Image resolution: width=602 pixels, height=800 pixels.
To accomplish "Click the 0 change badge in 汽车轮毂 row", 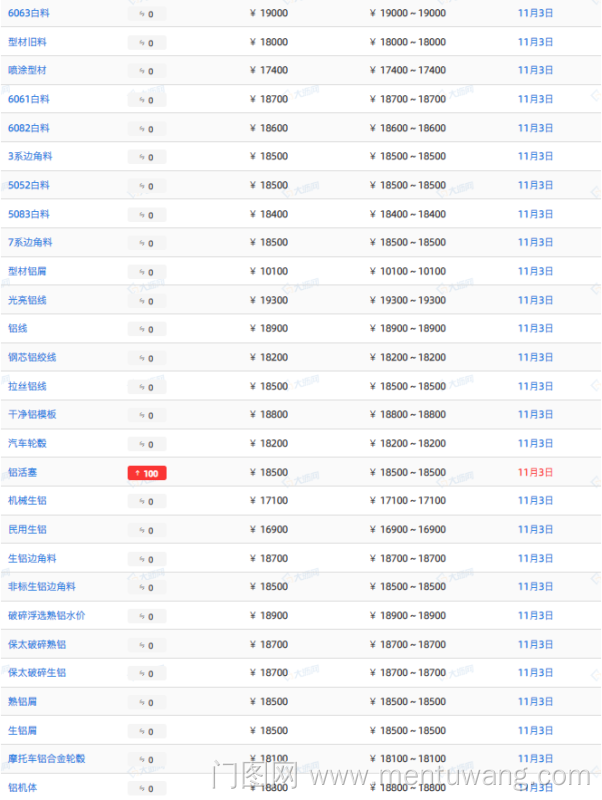I will 147,444.
